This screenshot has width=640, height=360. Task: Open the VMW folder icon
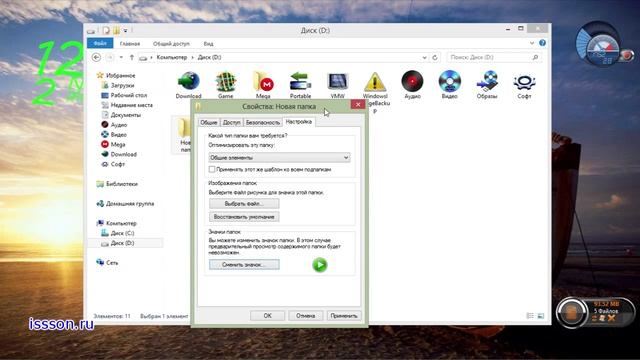tap(338, 81)
